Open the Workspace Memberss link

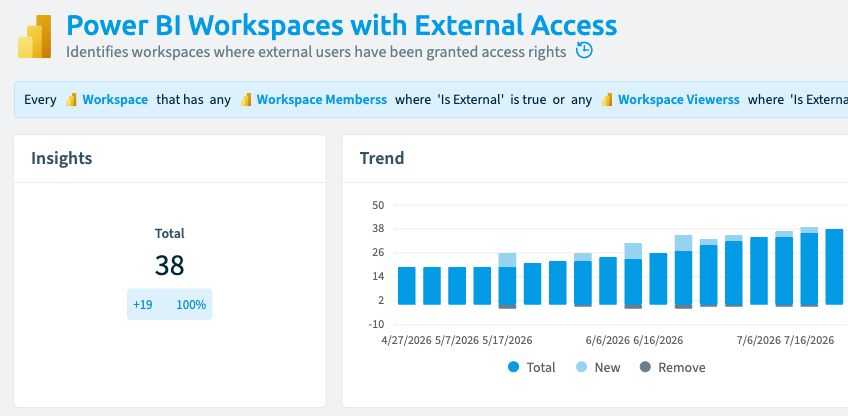pos(322,100)
